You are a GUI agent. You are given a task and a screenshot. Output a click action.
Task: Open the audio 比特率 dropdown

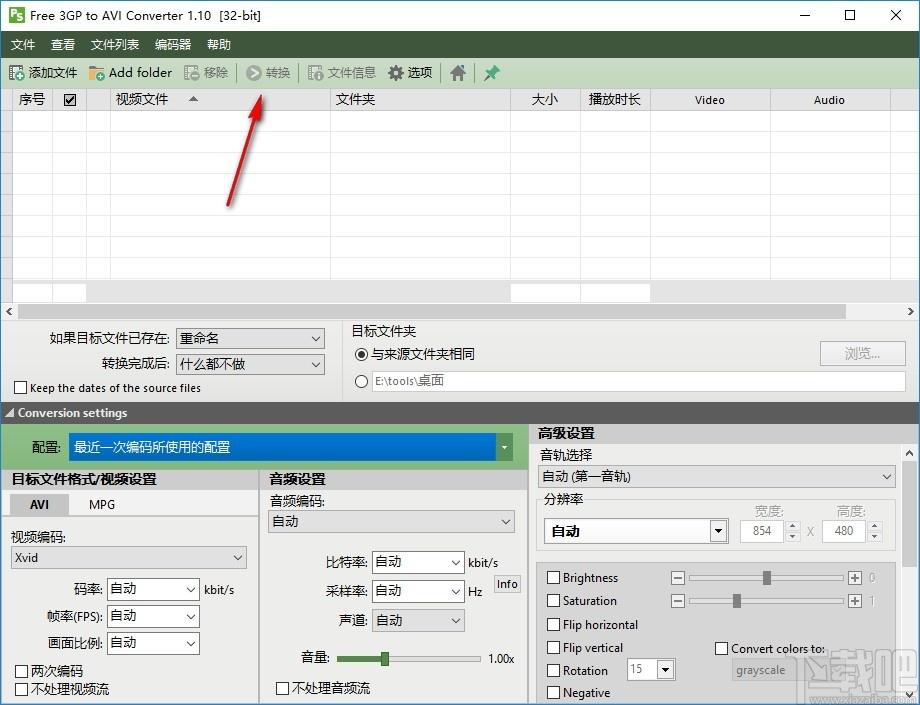click(x=418, y=562)
